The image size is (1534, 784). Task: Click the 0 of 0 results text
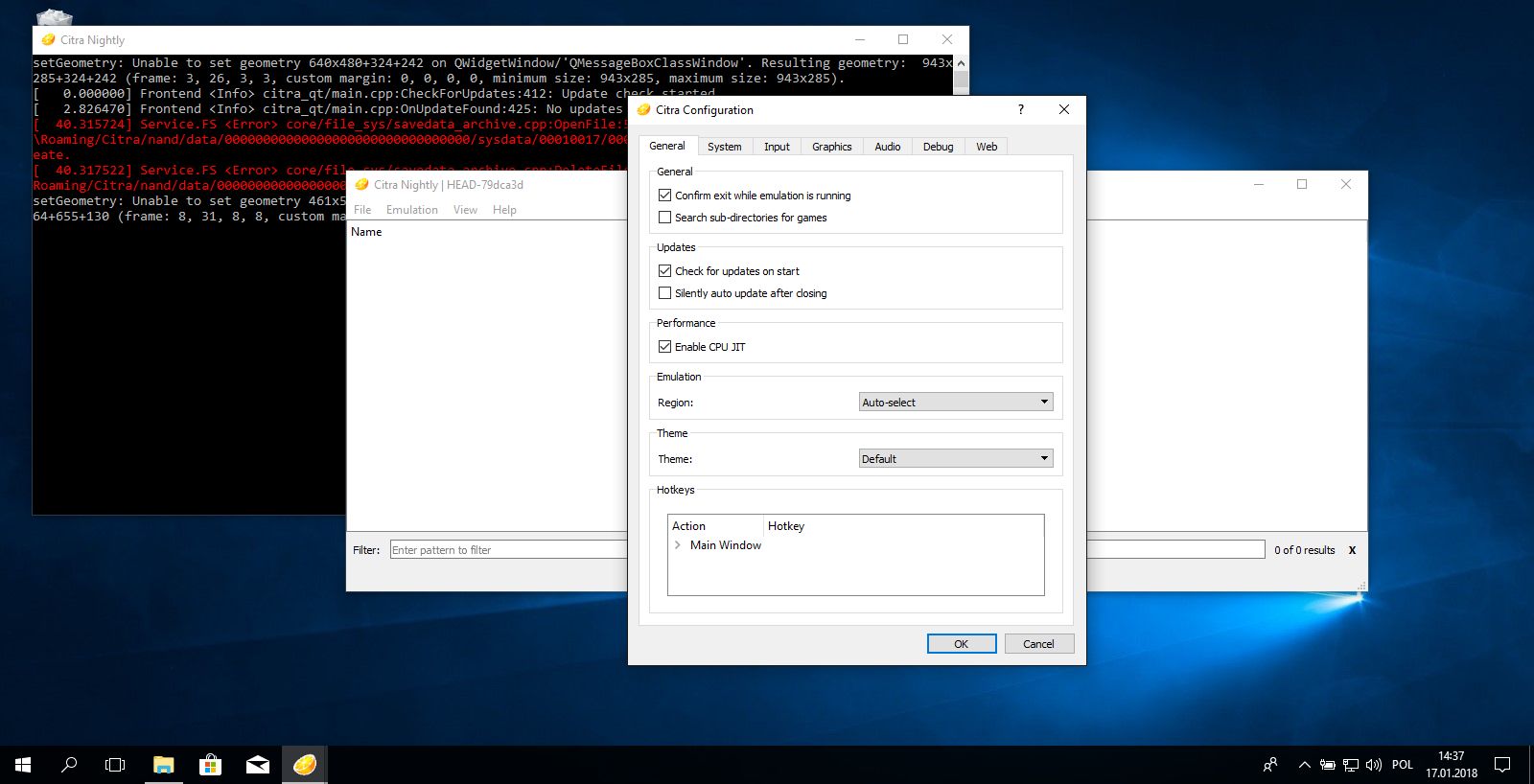pyautogui.click(x=1305, y=550)
